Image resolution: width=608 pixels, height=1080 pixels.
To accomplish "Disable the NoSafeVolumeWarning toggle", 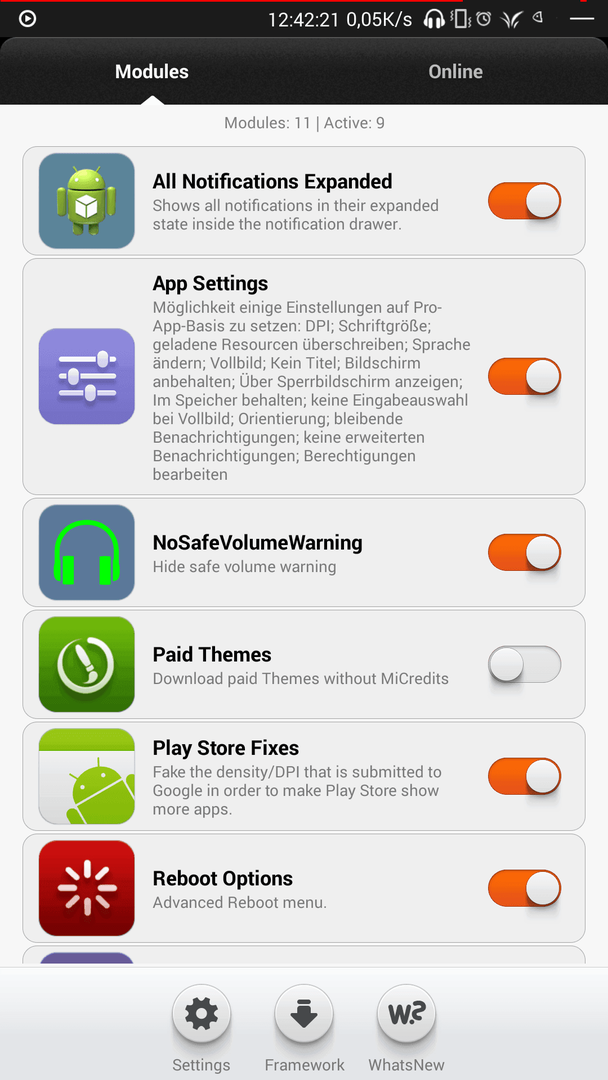I will click(525, 552).
